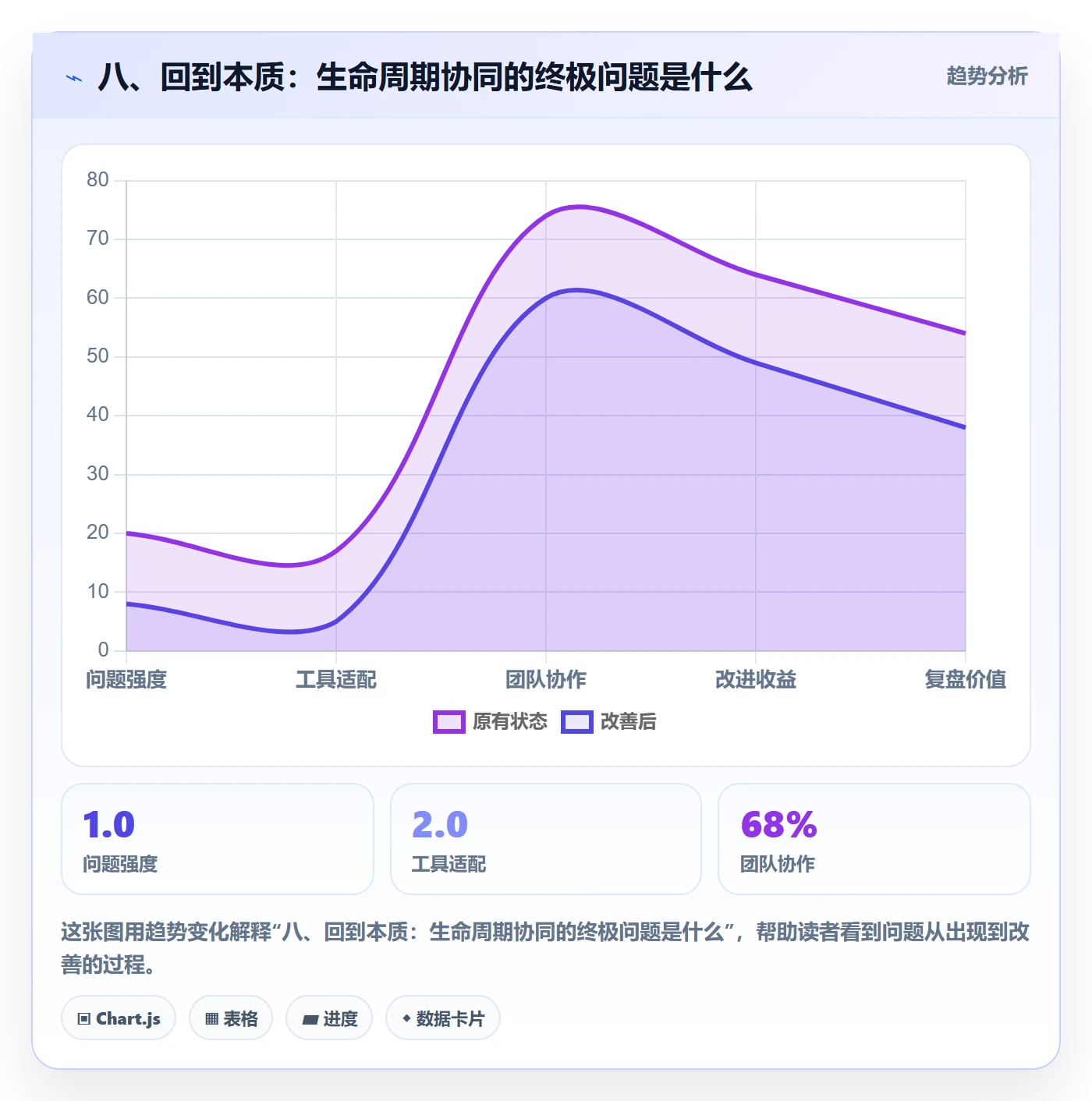Click the 2.0 工具适配 stat card
Screen dimensions: 1092x1101
546,839
